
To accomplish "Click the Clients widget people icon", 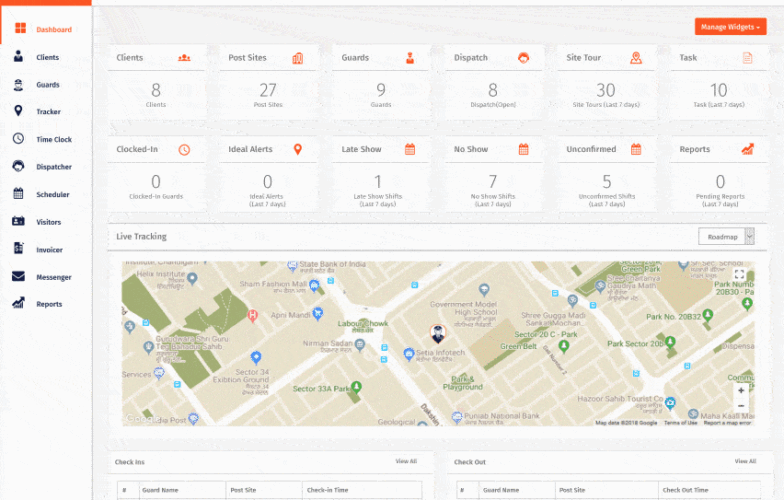I will (x=184, y=58).
